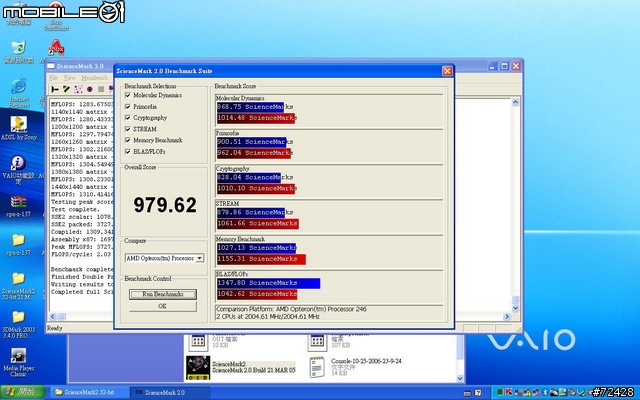Image resolution: width=640 pixels, height=400 pixels.
Task: Open the File menu in ScienceMark 2.0
Action: click(53, 78)
